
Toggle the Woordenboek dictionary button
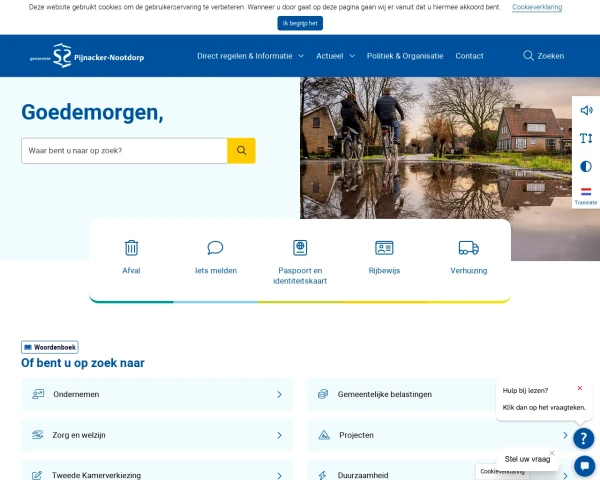pos(50,347)
